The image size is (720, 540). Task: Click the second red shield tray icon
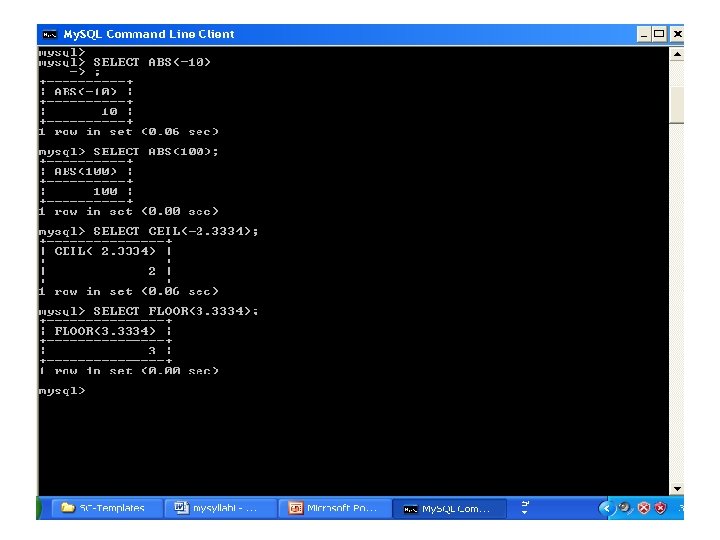(x=660, y=508)
